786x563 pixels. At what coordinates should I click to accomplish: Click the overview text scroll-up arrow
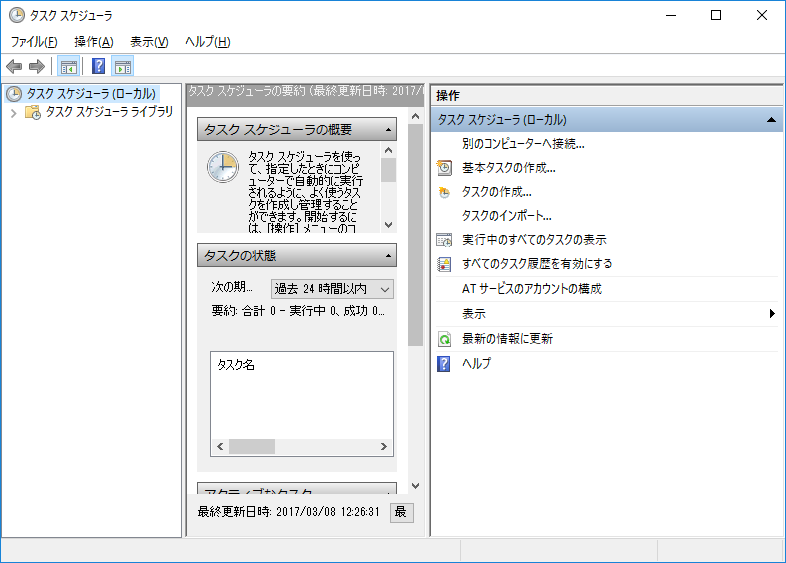click(388, 150)
